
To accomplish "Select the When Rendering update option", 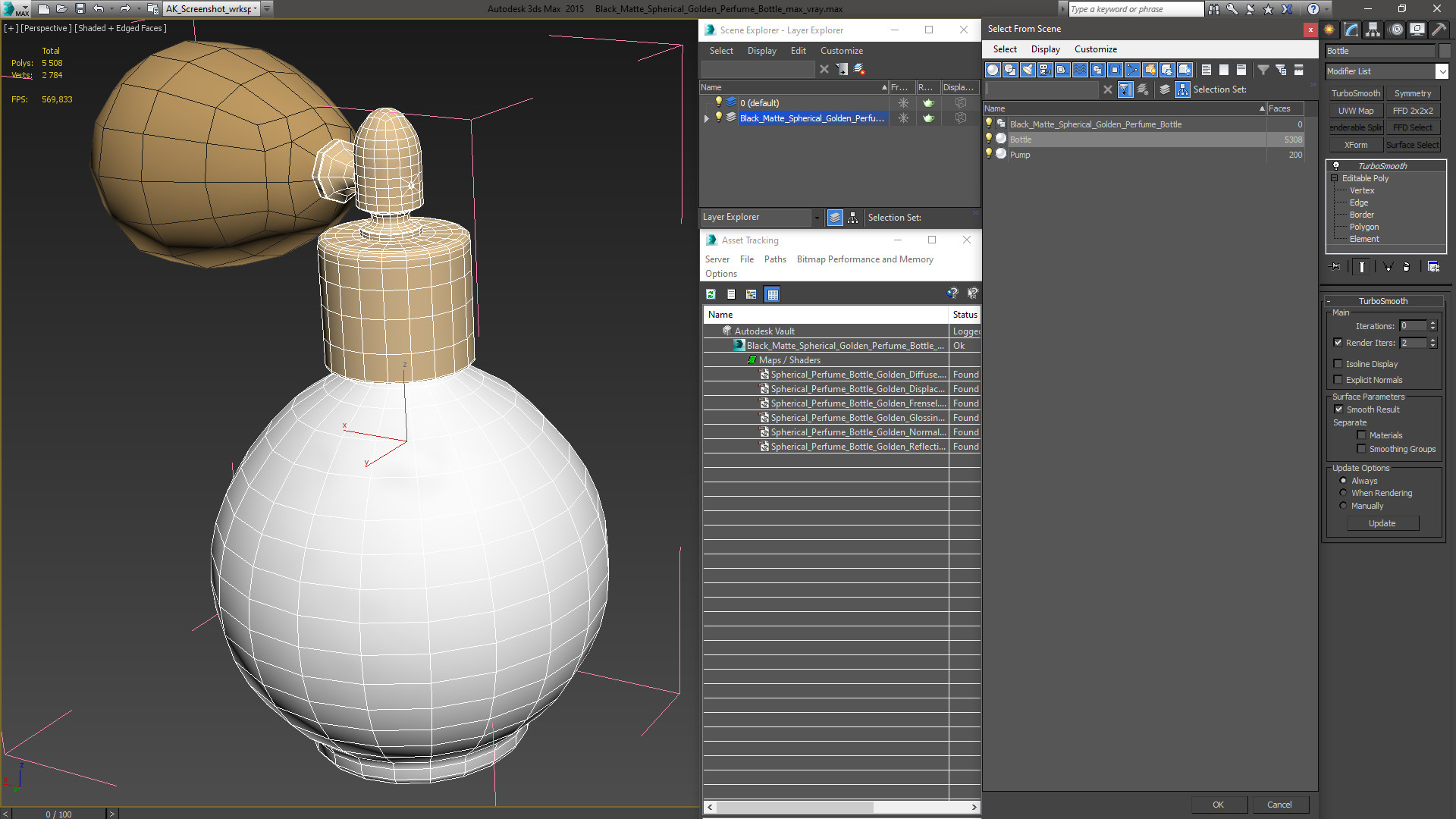I will point(1343,493).
